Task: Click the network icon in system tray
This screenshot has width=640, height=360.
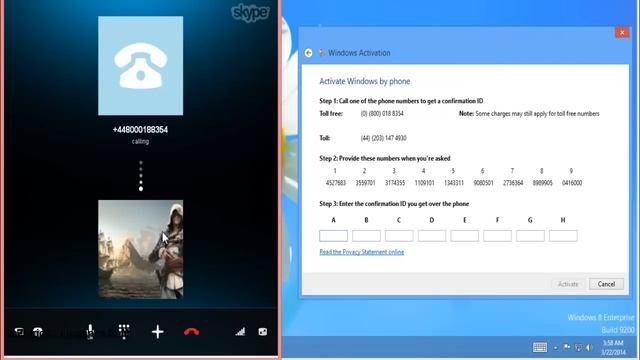Action: pyautogui.click(x=578, y=347)
